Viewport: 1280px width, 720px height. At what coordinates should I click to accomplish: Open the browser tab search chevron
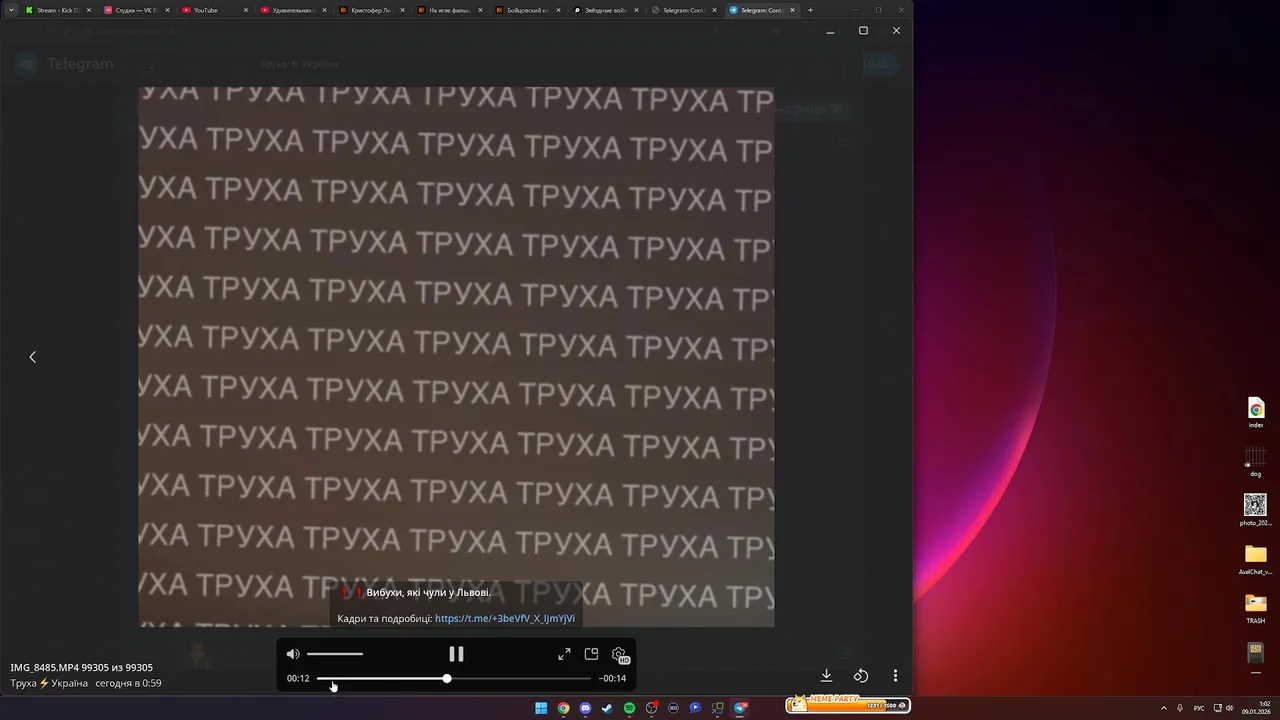click(x=10, y=10)
